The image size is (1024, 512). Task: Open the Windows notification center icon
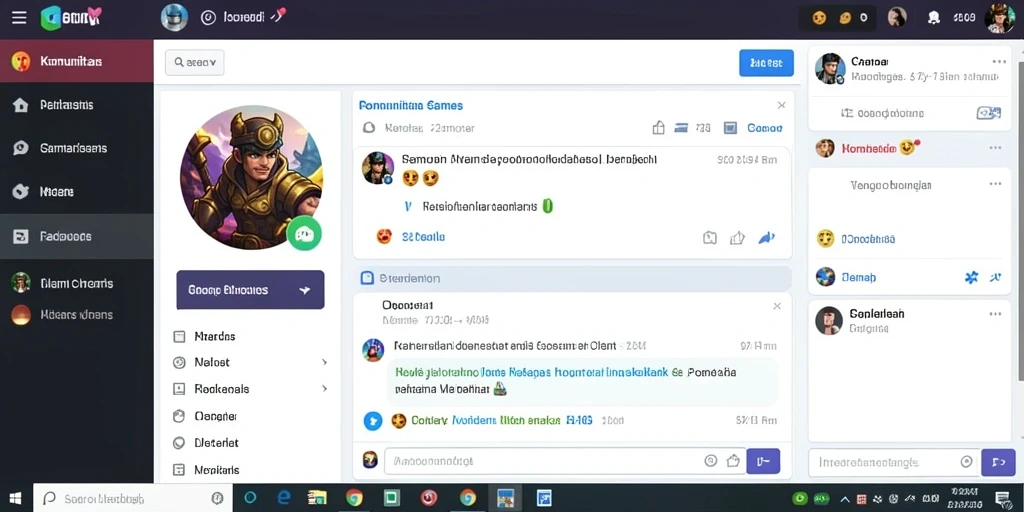click(x=1002, y=499)
